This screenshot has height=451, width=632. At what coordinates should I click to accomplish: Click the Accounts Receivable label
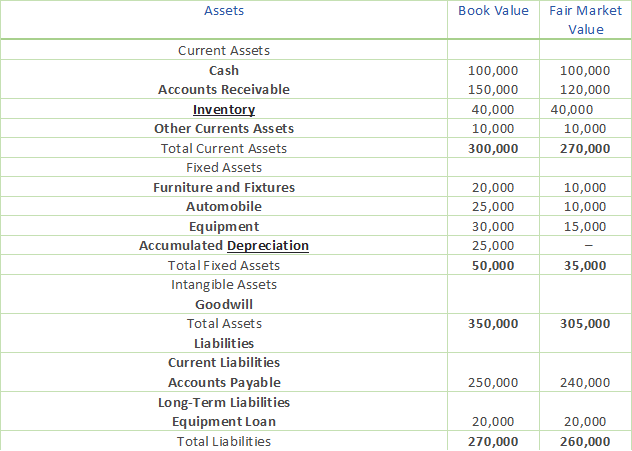tap(224, 90)
